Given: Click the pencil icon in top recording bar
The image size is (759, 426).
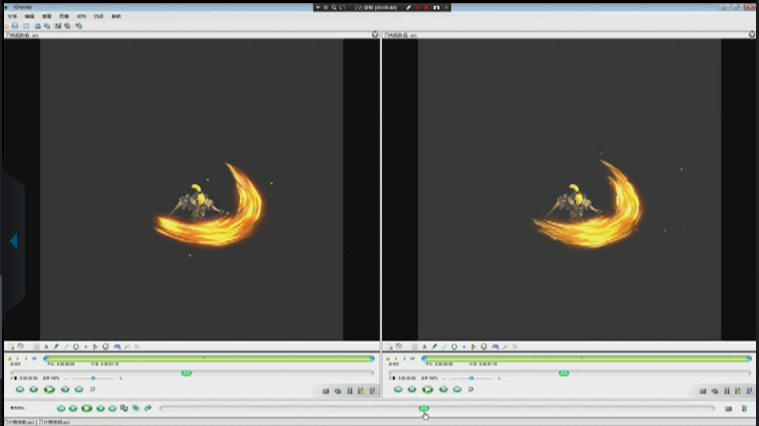Looking at the screenshot, I should (409, 7).
